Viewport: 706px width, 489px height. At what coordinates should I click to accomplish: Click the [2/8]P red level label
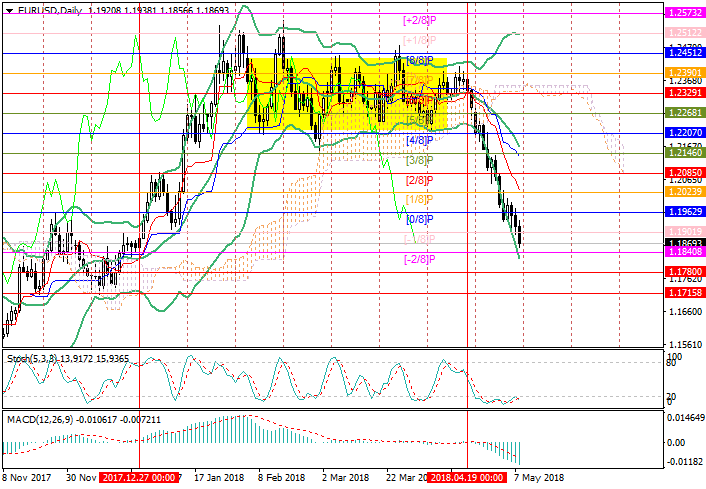[x=418, y=180]
